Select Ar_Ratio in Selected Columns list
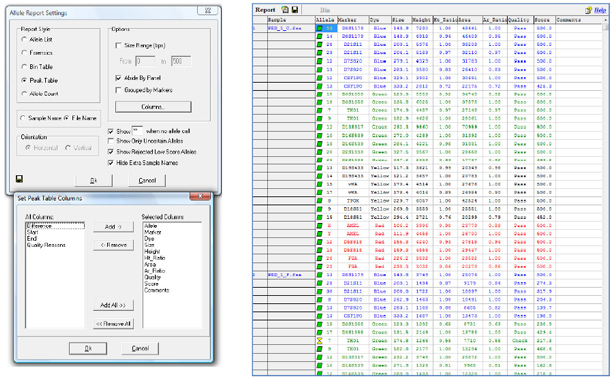616x381 pixels. 154,271
